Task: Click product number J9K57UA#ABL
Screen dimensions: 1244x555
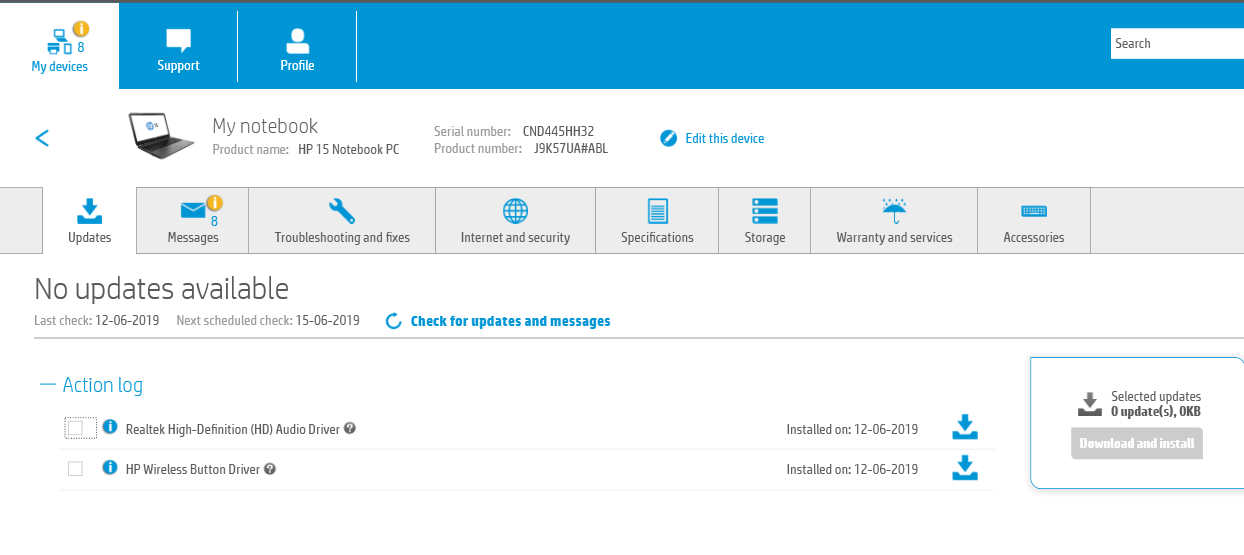Action: (x=571, y=149)
